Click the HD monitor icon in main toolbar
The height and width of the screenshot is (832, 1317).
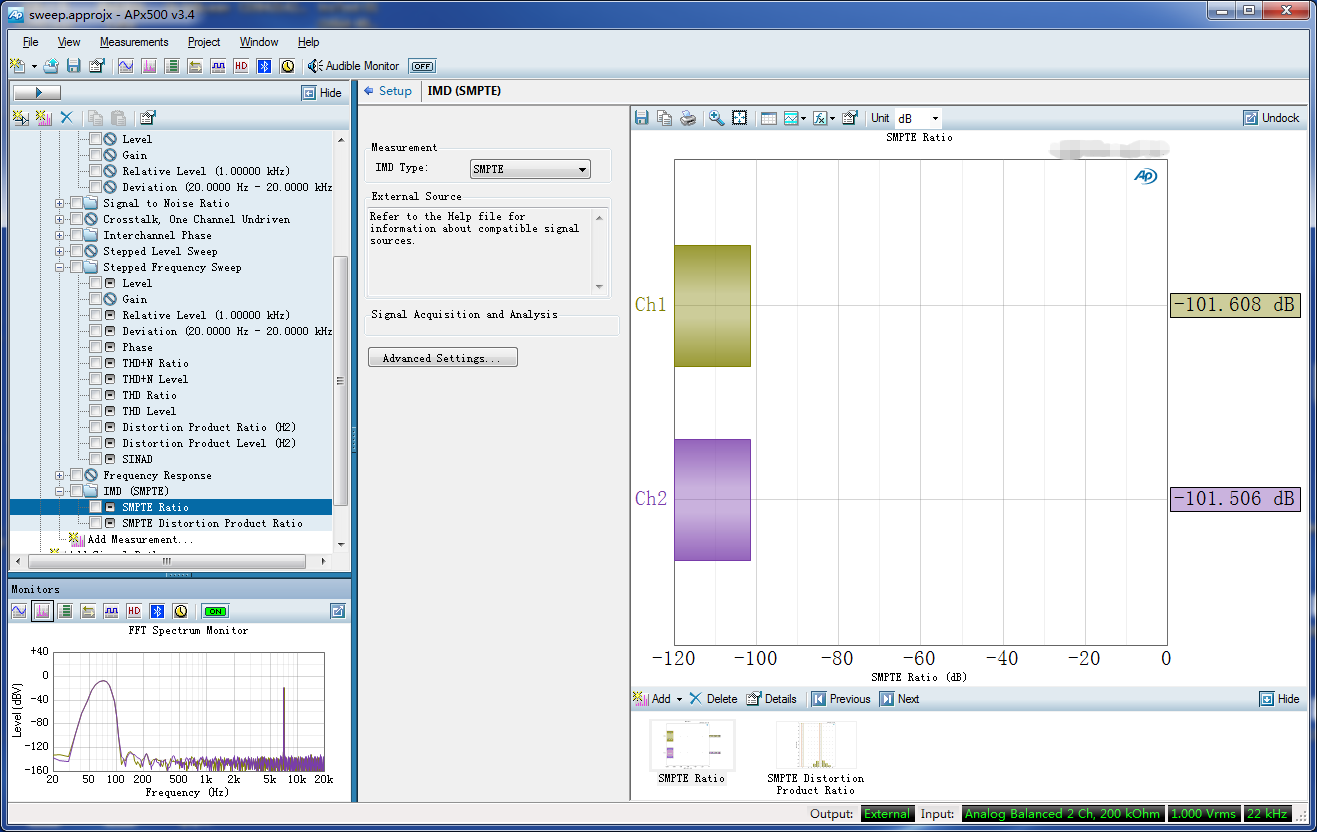(241, 66)
